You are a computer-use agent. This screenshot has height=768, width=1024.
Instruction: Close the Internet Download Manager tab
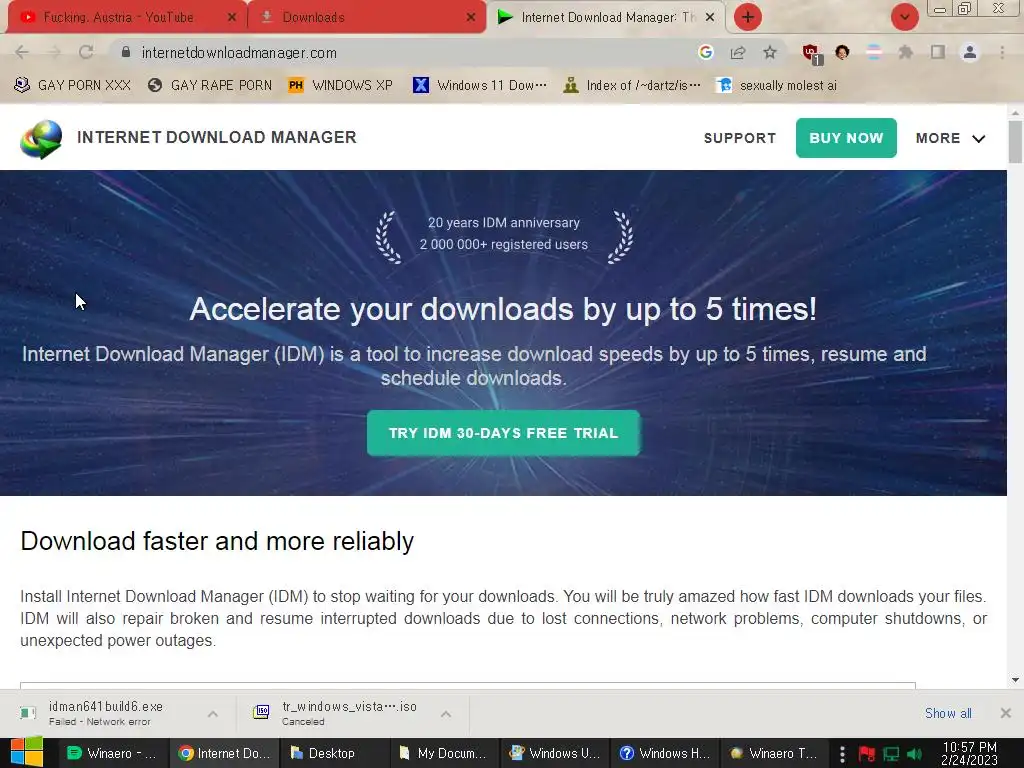(x=710, y=18)
